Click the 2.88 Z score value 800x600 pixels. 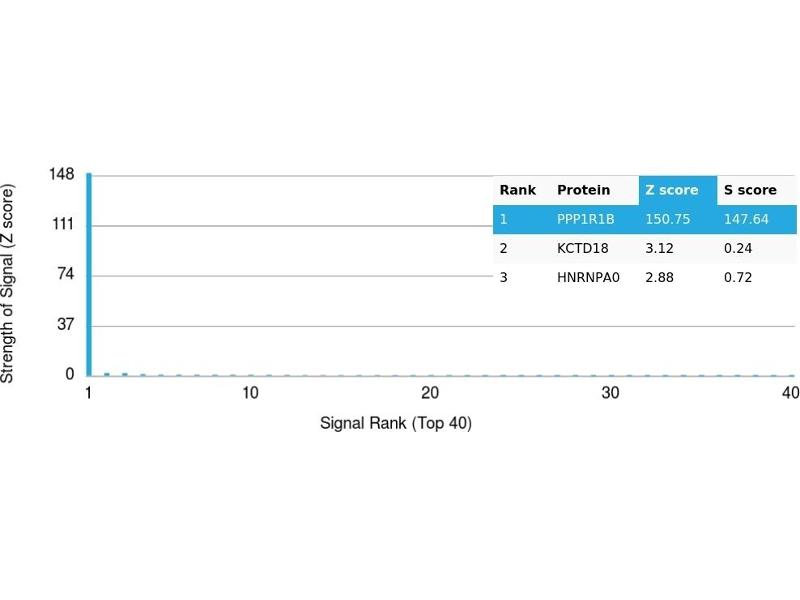point(658,277)
